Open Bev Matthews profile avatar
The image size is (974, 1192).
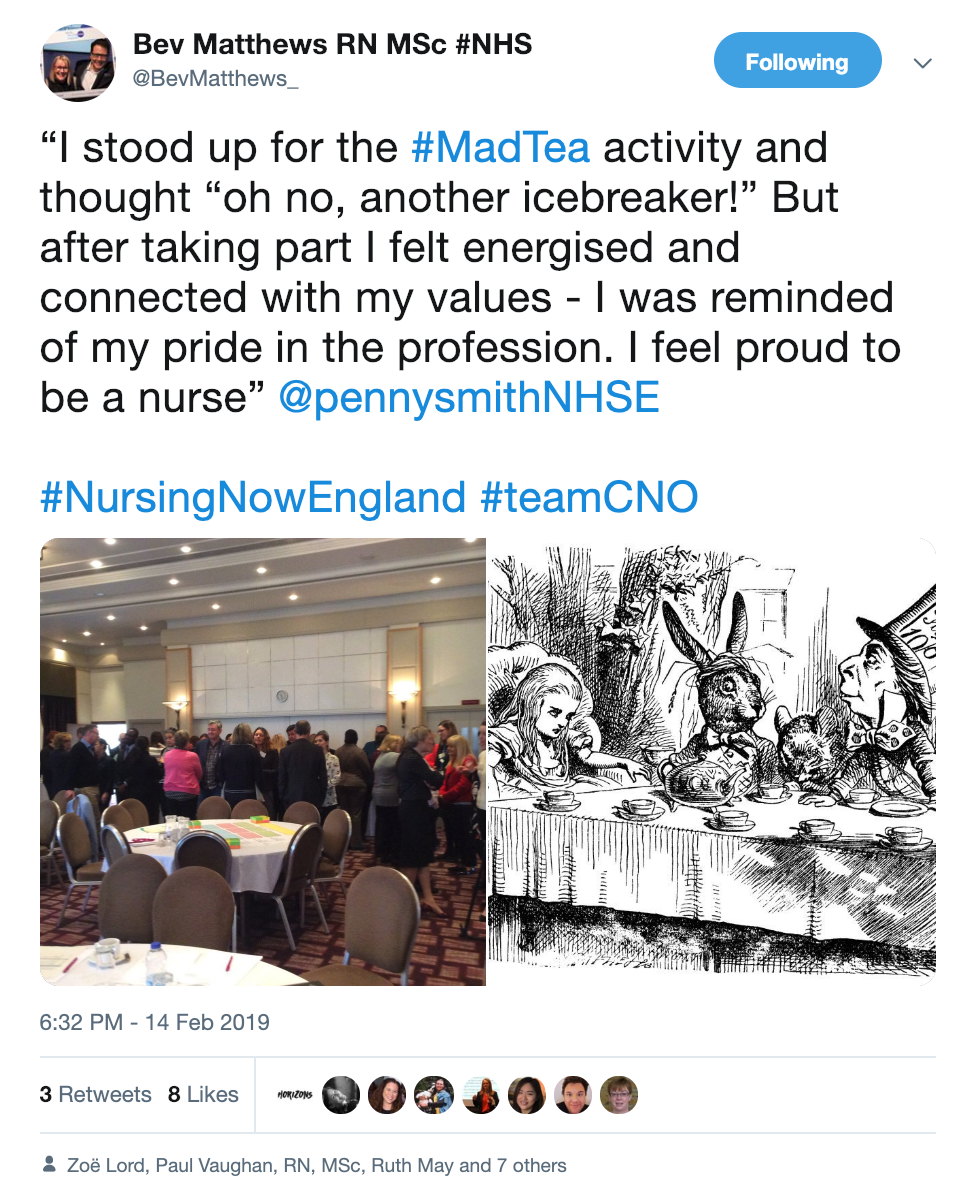point(78,62)
